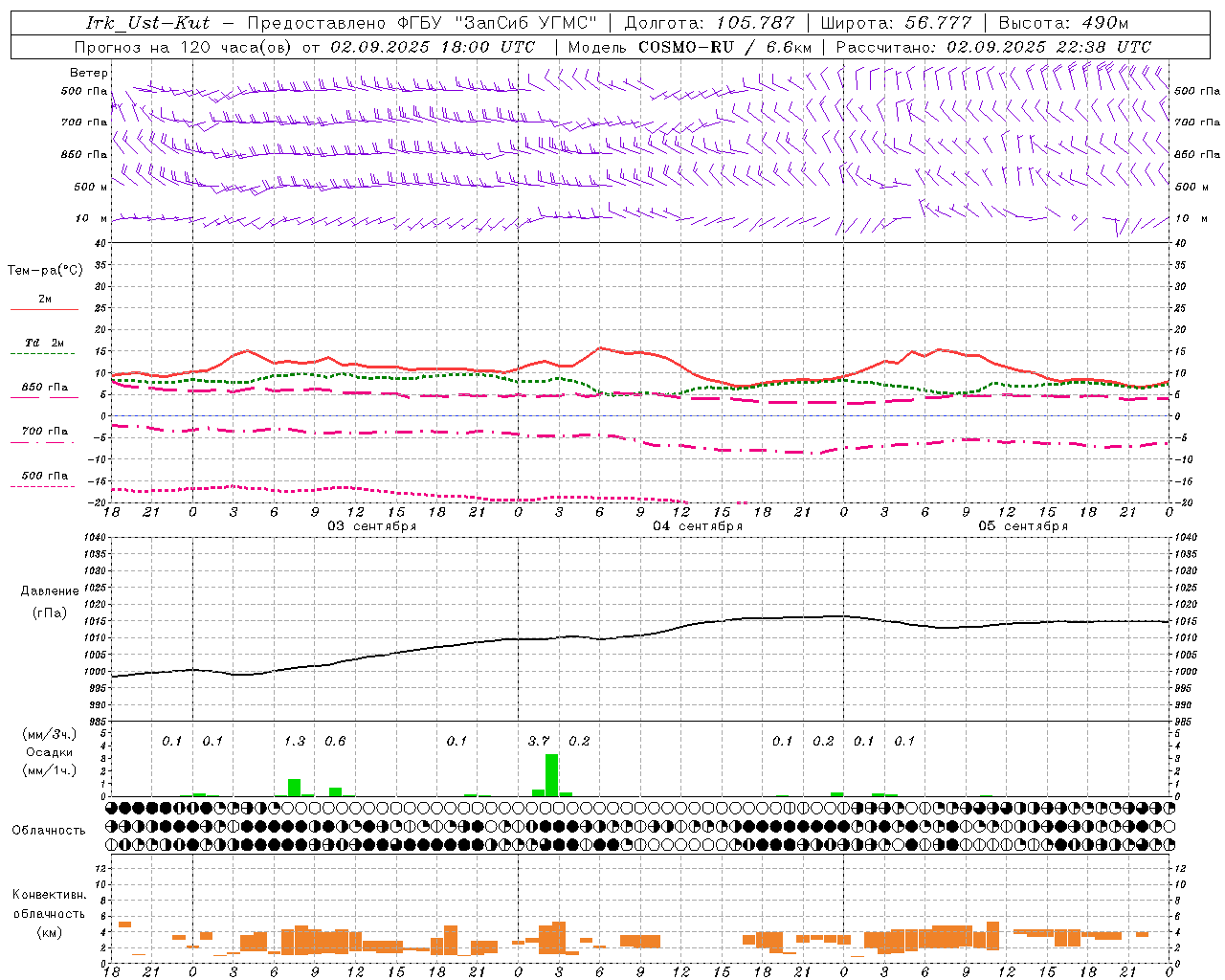The image size is (1225, 980).
Task: Click the Давление panel label
Action: tap(50, 591)
